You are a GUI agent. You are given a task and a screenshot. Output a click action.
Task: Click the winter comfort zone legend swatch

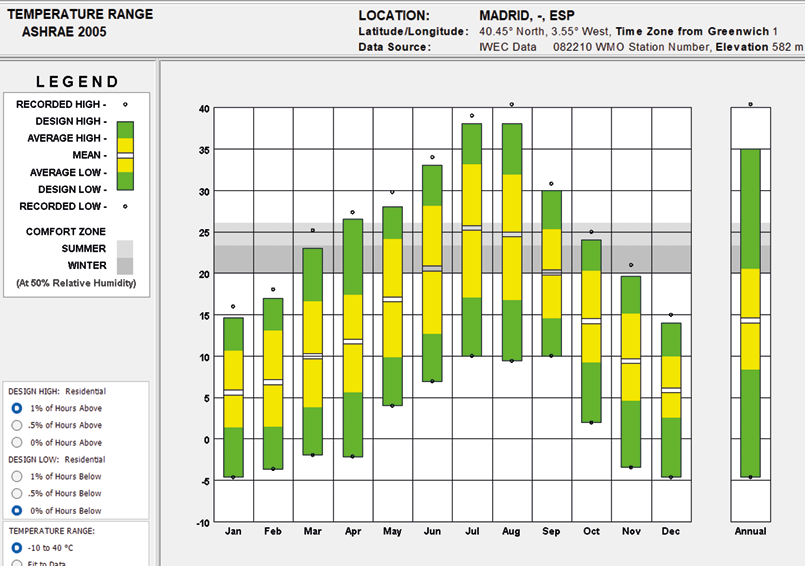(x=125, y=266)
